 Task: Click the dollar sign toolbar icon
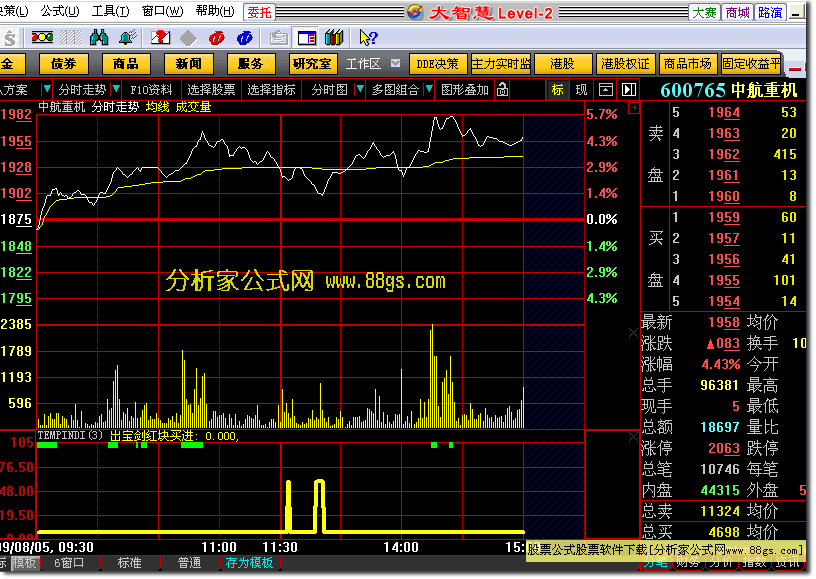tap(9, 38)
